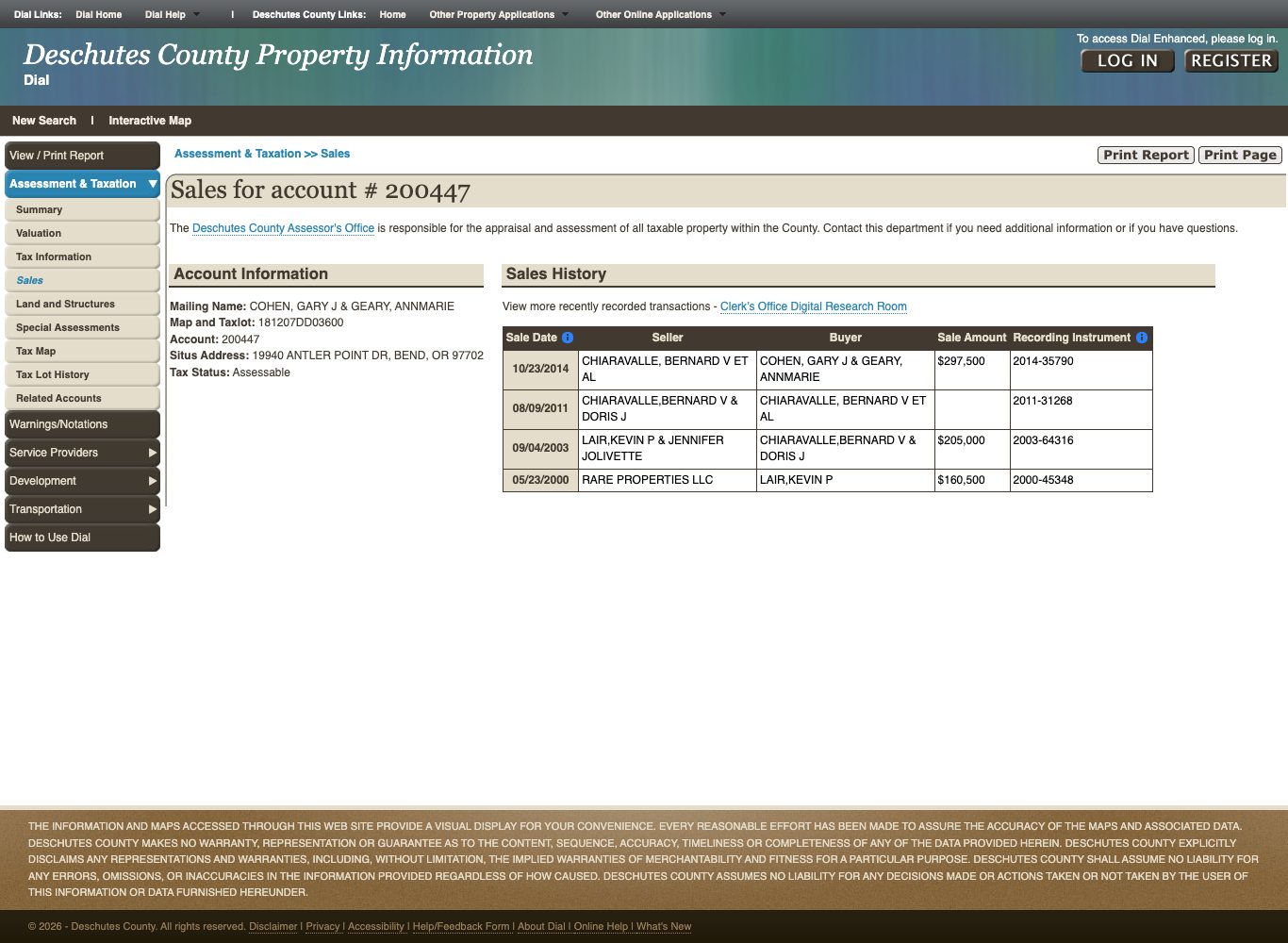Expand the Service Providers menu
This screenshot has height=943, width=1288.
(x=82, y=453)
